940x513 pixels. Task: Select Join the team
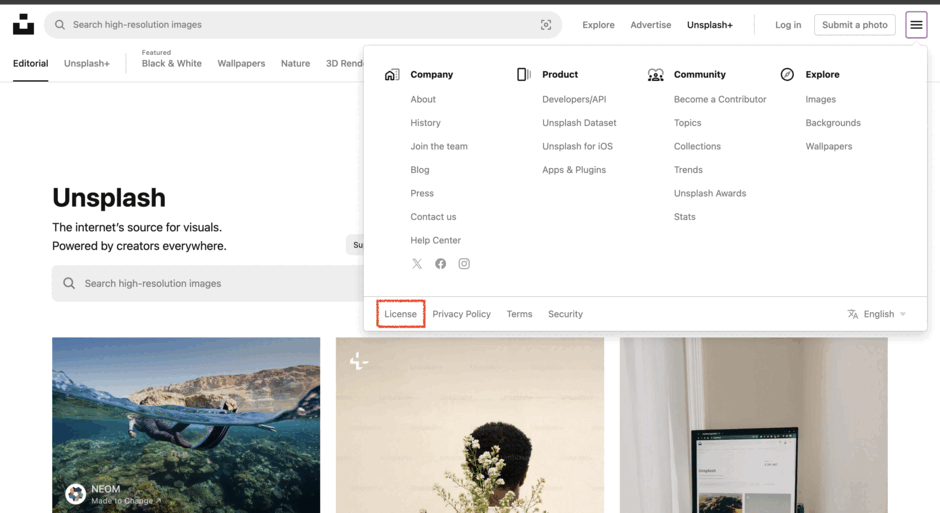point(439,146)
